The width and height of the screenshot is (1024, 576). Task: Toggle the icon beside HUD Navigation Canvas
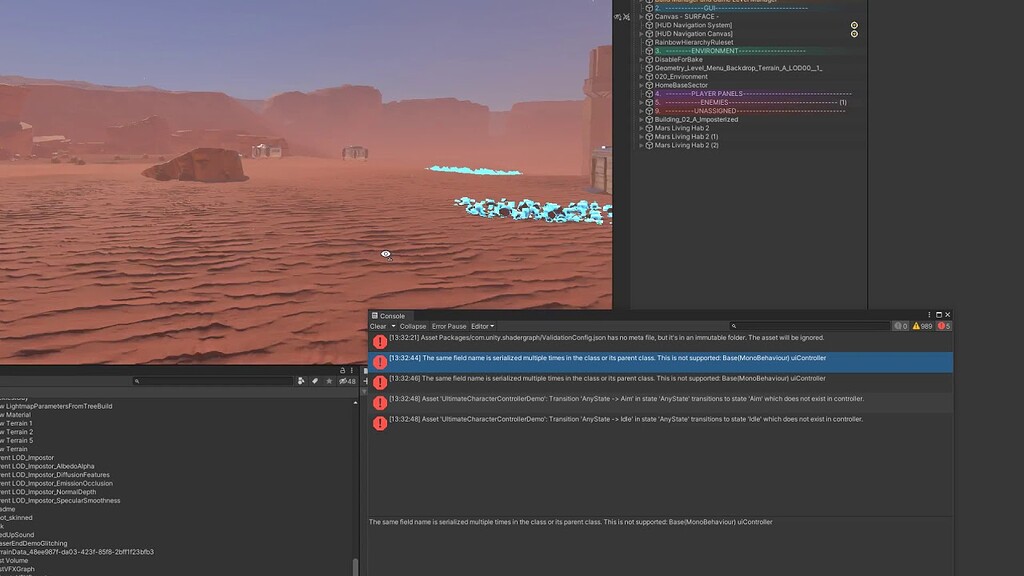pos(855,34)
